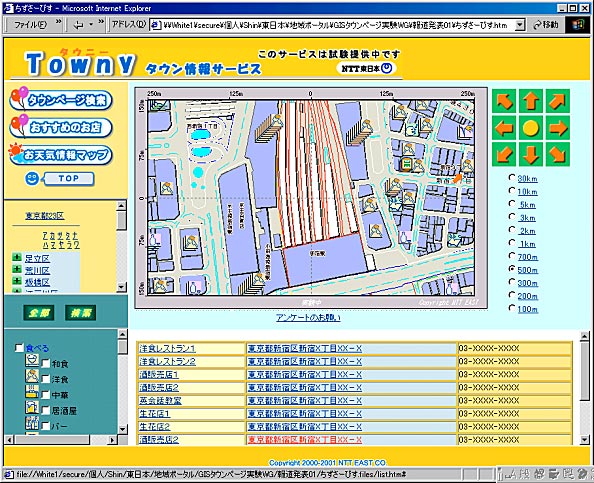
Task: Pan the map downward with down arrow
Action: (x=531, y=155)
